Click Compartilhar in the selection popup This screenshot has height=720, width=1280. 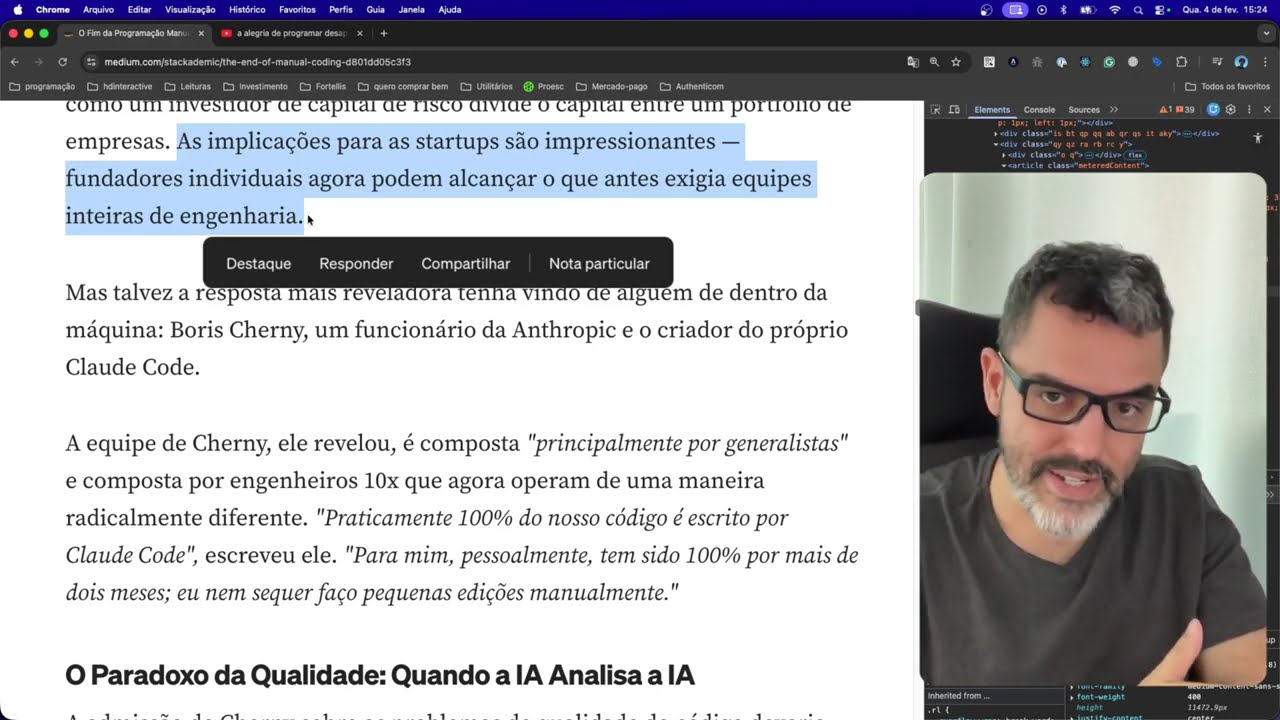click(466, 264)
